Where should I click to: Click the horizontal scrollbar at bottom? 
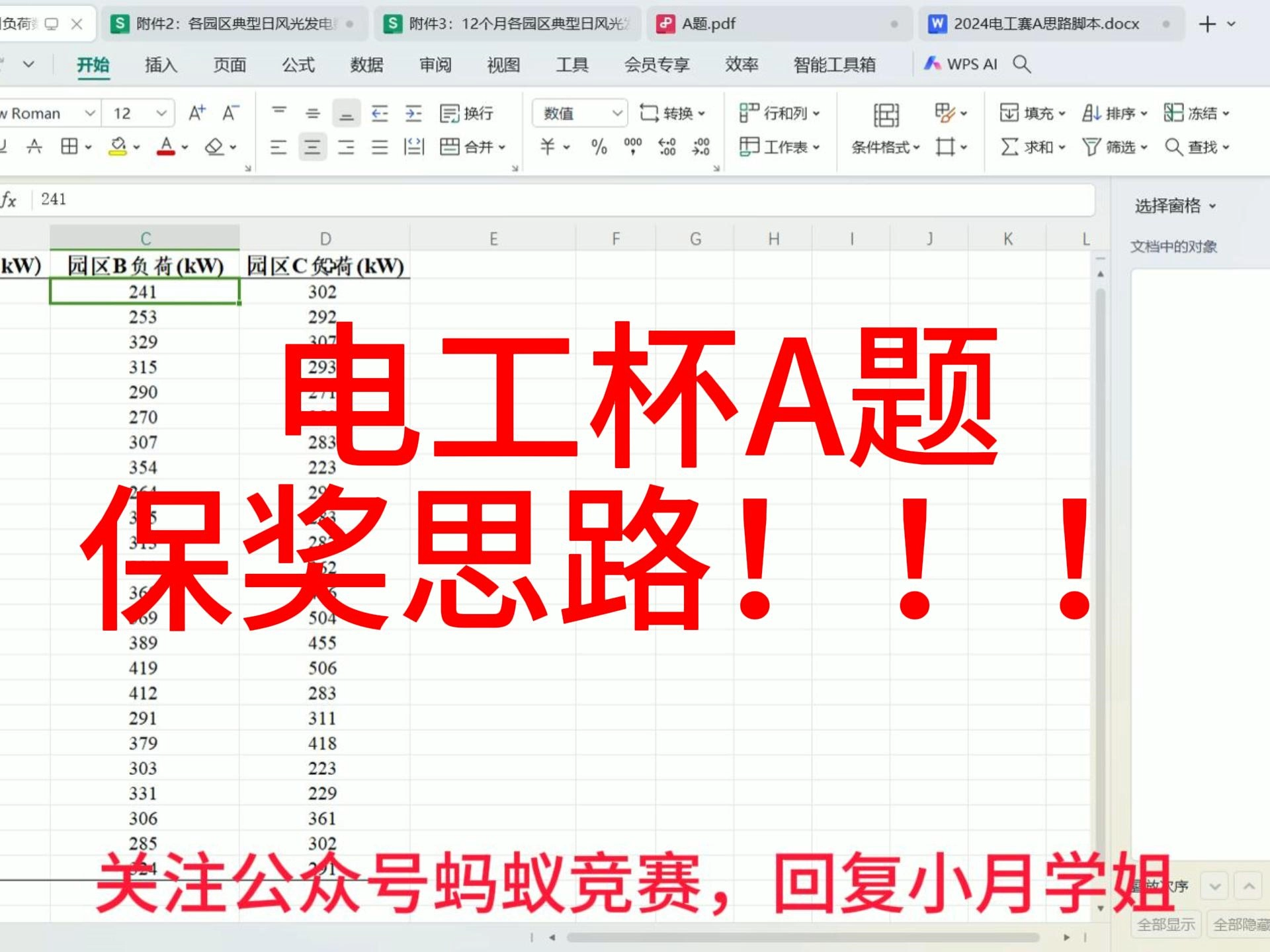coord(802,937)
